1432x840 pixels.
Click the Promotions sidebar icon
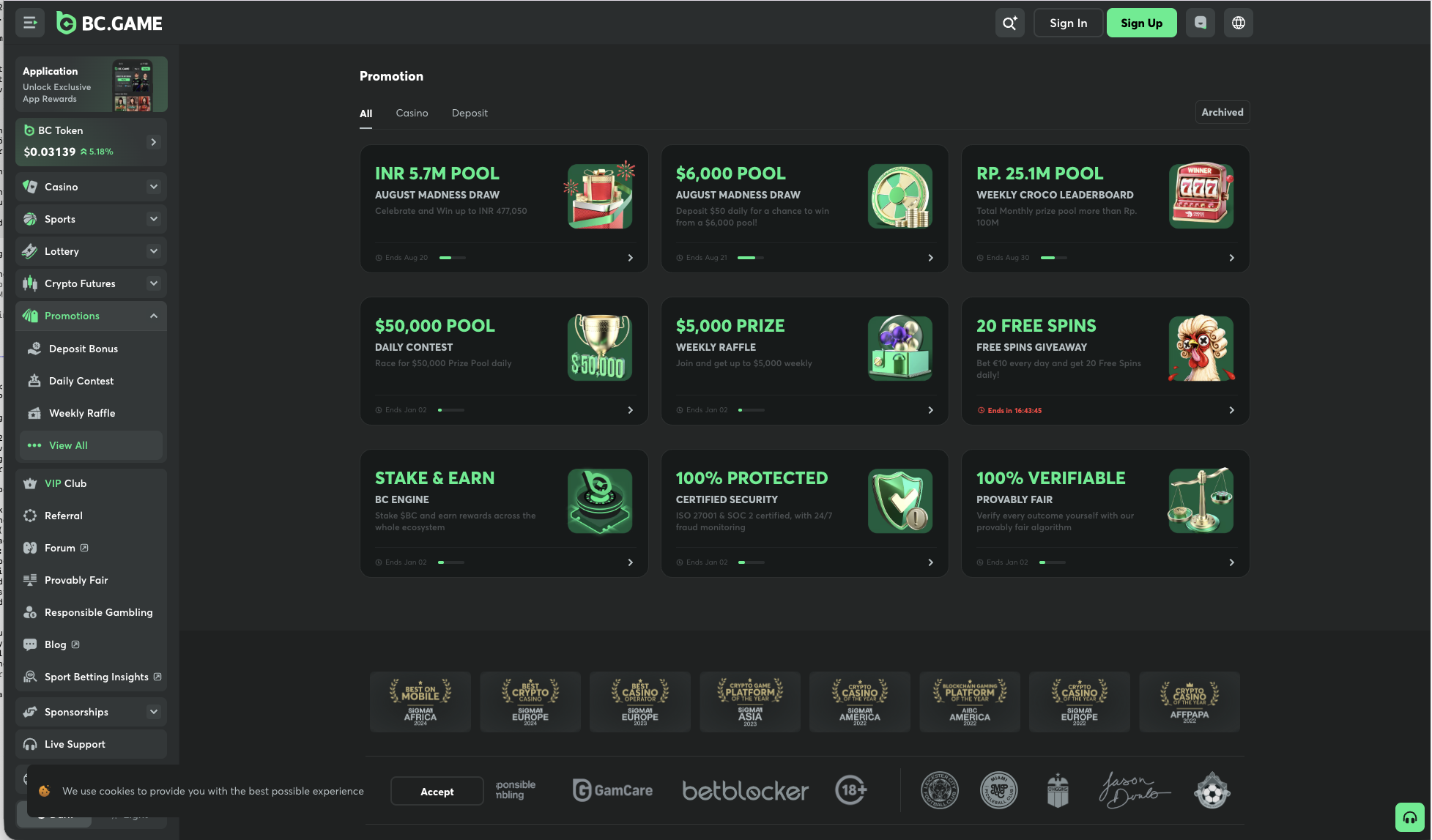tap(30, 316)
